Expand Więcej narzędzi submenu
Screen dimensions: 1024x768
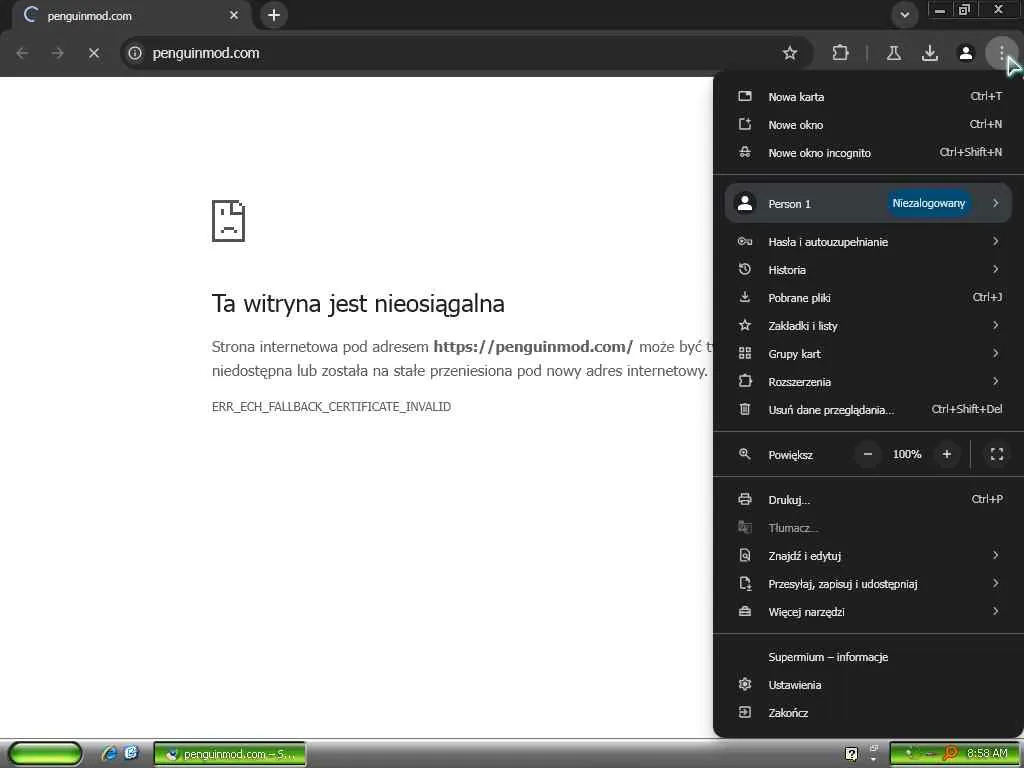tap(868, 612)
